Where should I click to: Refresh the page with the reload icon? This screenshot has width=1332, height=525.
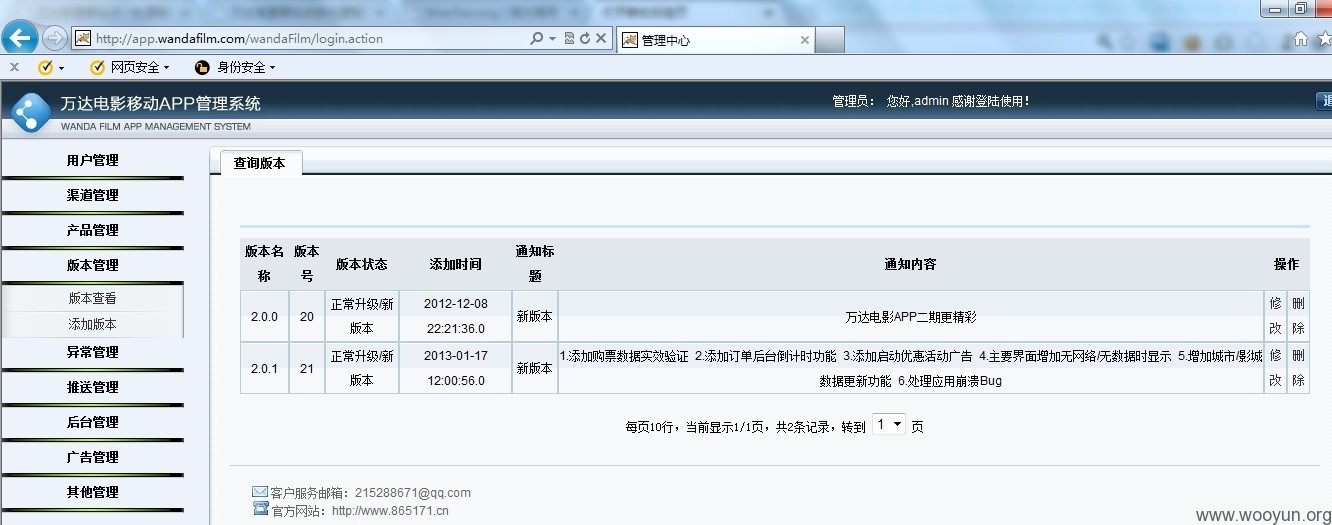pos(584,39)
